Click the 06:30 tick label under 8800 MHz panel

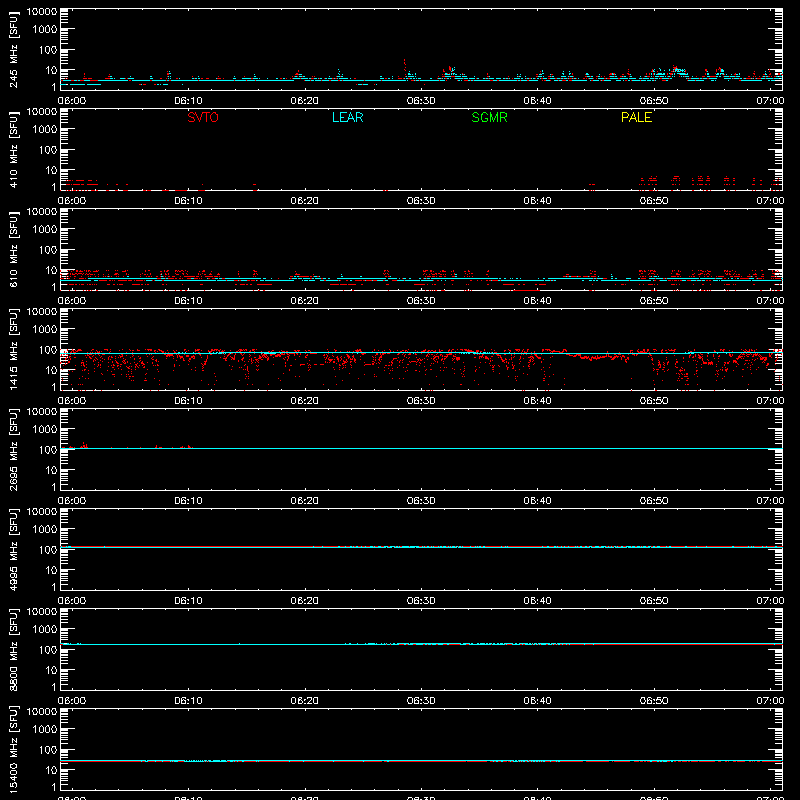tap(421, 701)
